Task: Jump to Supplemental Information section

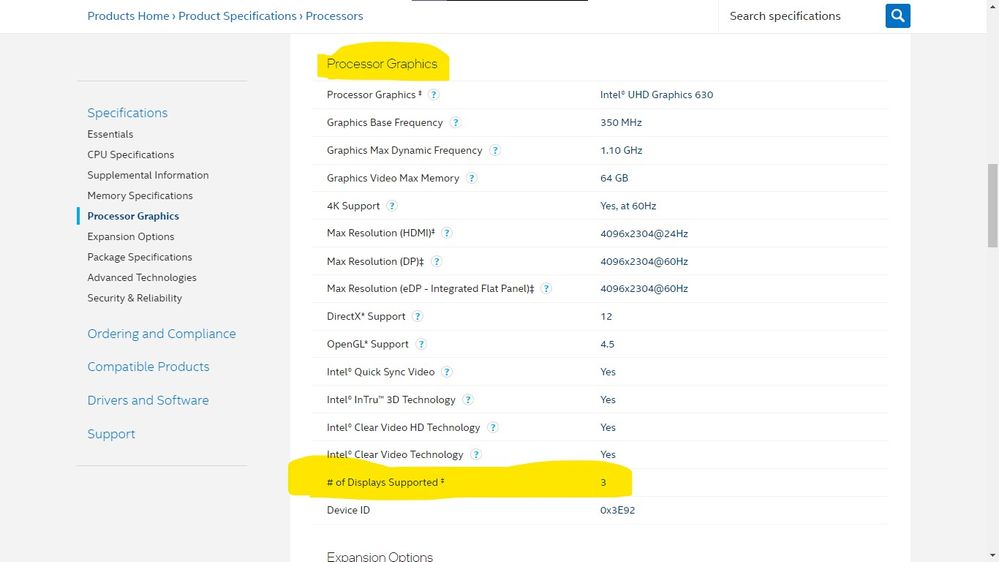Action: point(148,175)
